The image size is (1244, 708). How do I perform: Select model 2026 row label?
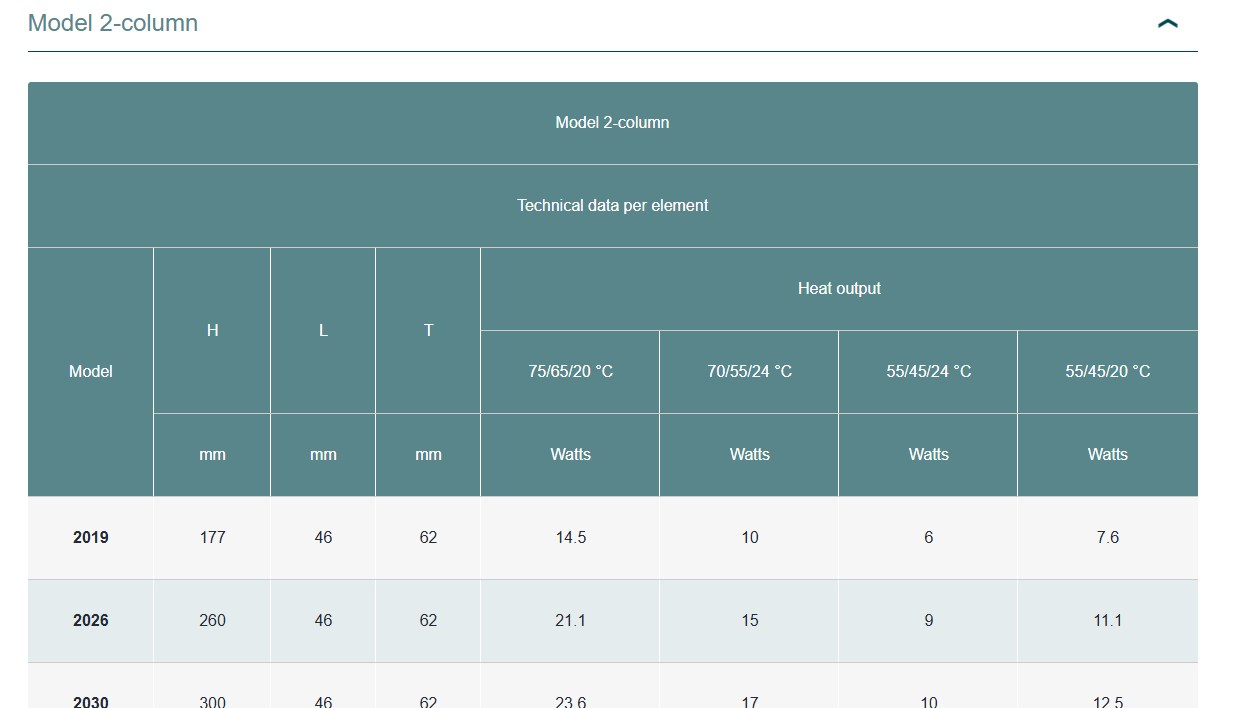(x=90, y=620)
